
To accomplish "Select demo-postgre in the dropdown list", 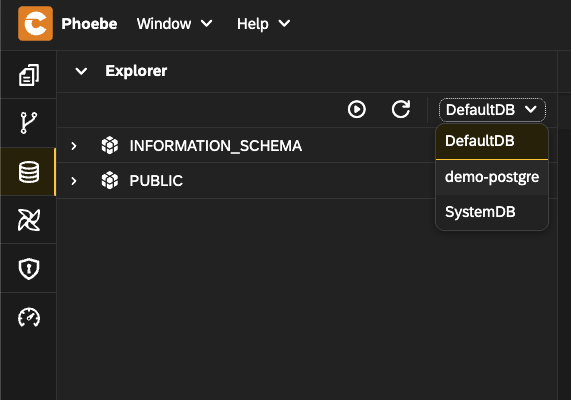I will coord(492,177).
